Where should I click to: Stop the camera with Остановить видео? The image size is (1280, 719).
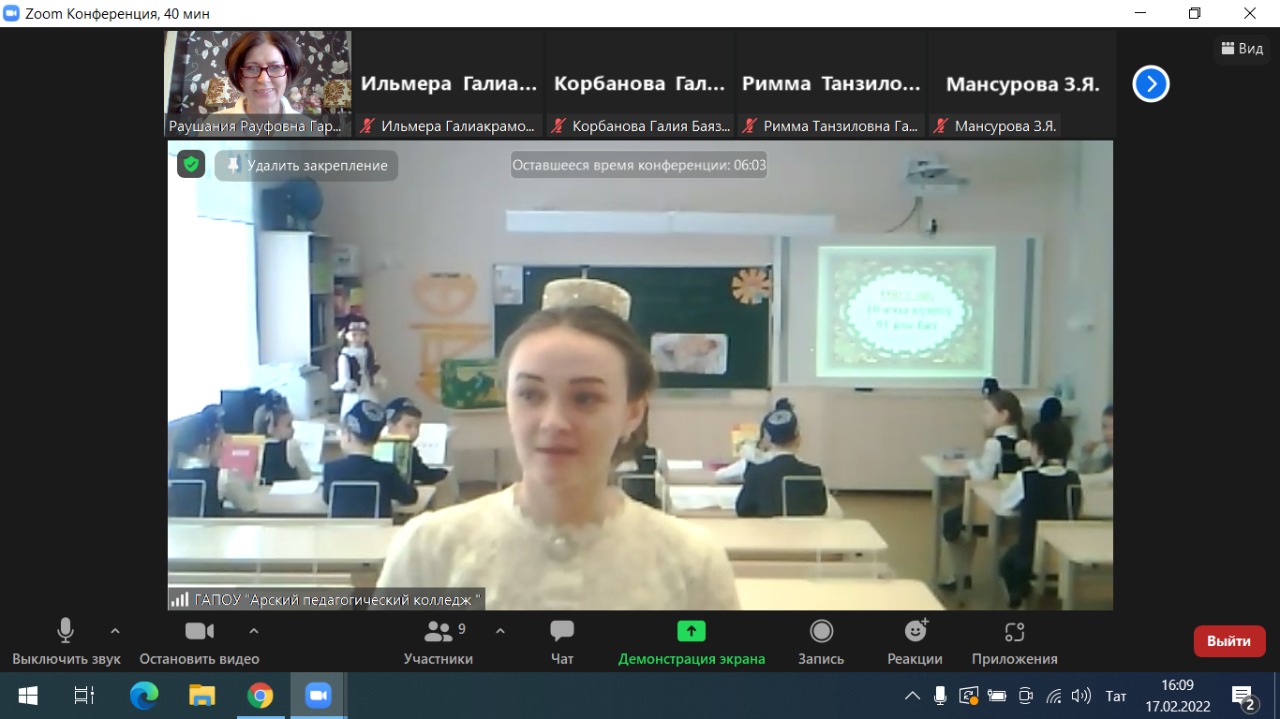point(199,641)
